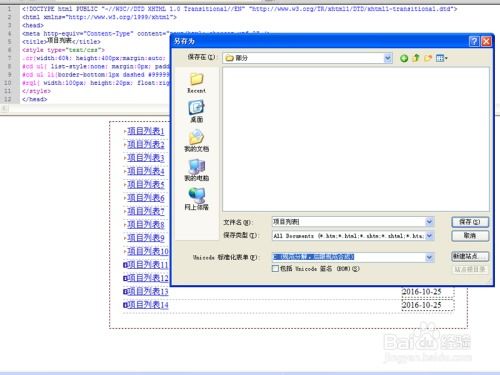Viewport: 500px width, 375px height.
Task: Click the 2016-10-25 date in row 13
Action: (x=422, y=292)
